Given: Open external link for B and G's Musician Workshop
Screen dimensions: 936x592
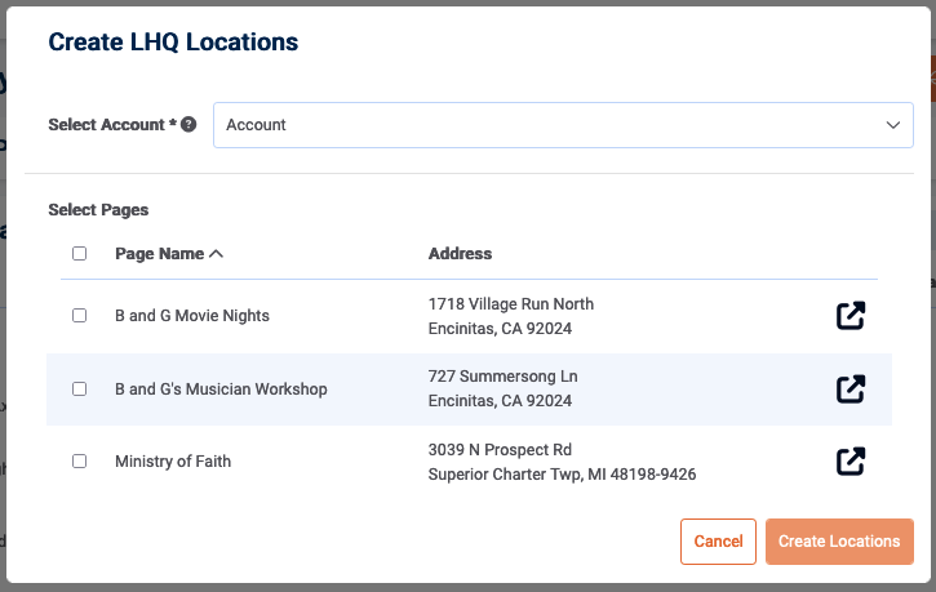Looking at the screenshot, I should 850,388.
